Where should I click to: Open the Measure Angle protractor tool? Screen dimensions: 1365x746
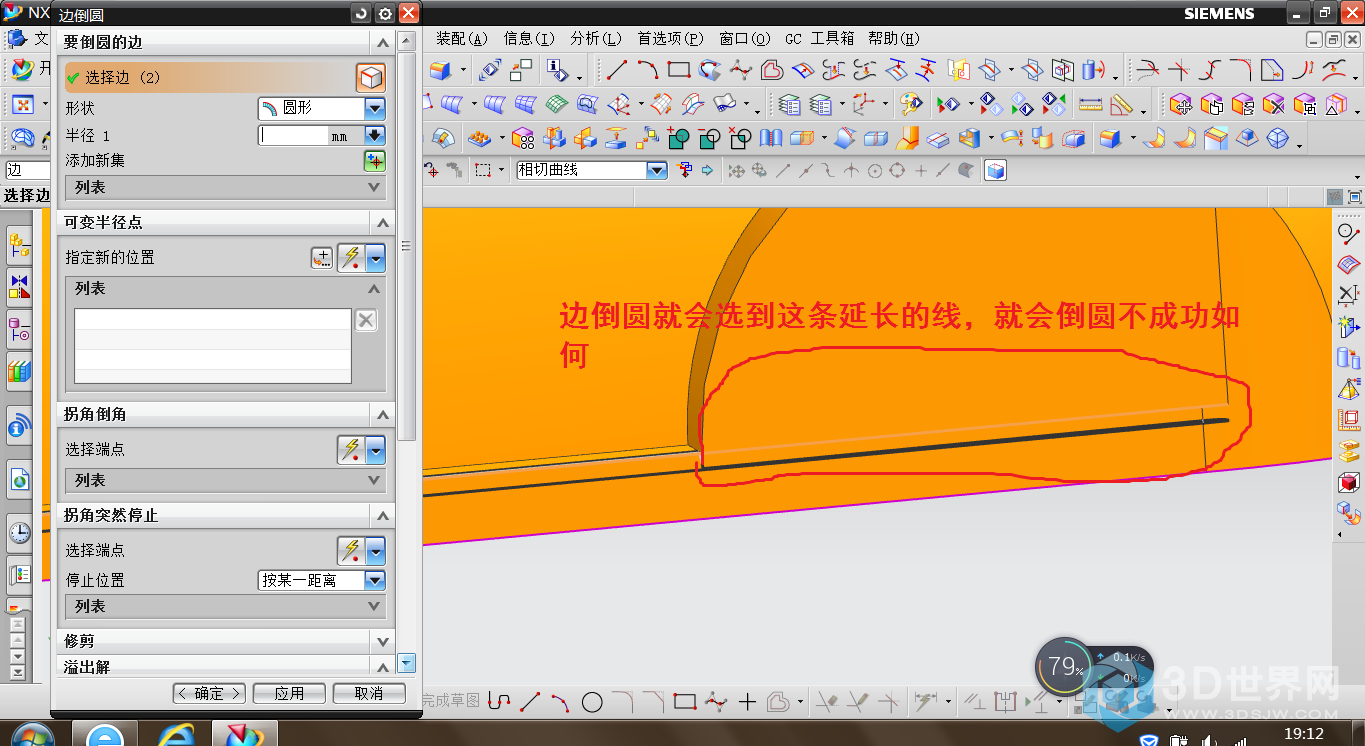(1121, 104)
